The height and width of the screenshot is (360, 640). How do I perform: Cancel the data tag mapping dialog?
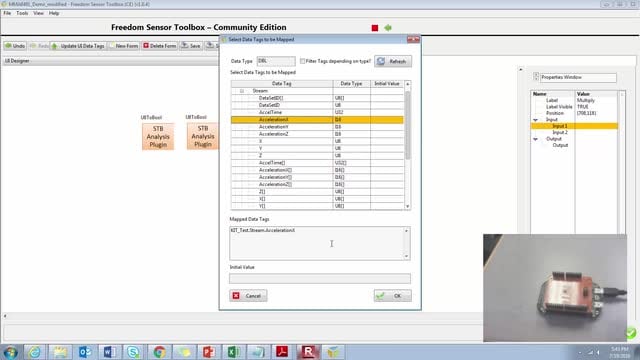(248, 296)
